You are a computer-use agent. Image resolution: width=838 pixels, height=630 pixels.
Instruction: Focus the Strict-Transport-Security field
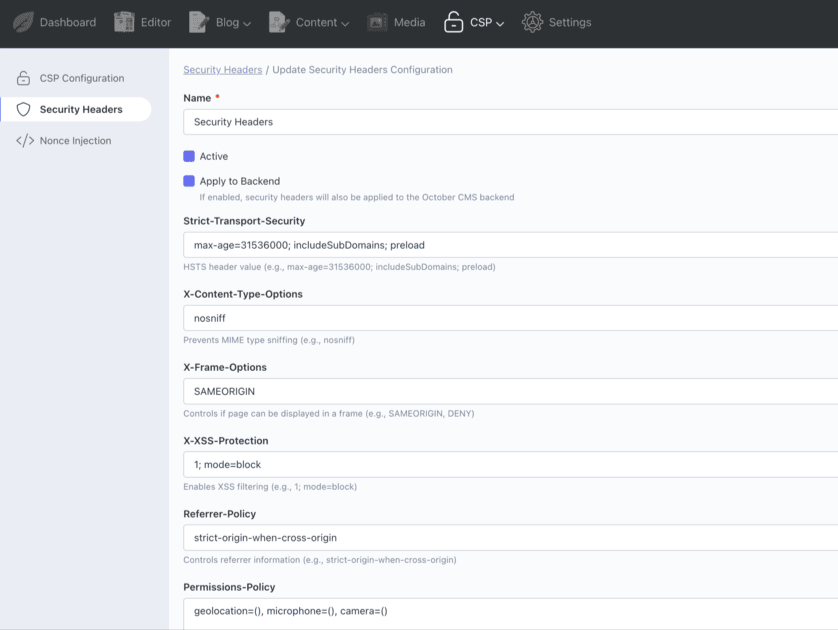point(510,245)
